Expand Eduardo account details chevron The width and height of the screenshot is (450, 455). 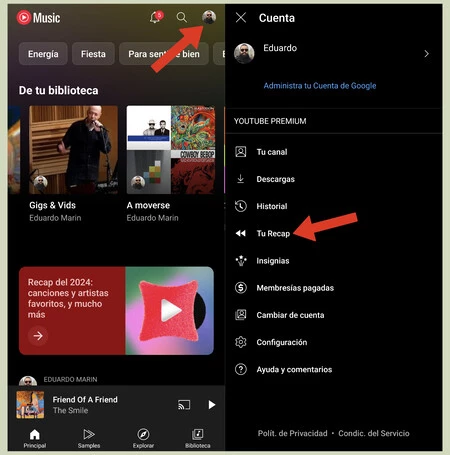[427, 54]
